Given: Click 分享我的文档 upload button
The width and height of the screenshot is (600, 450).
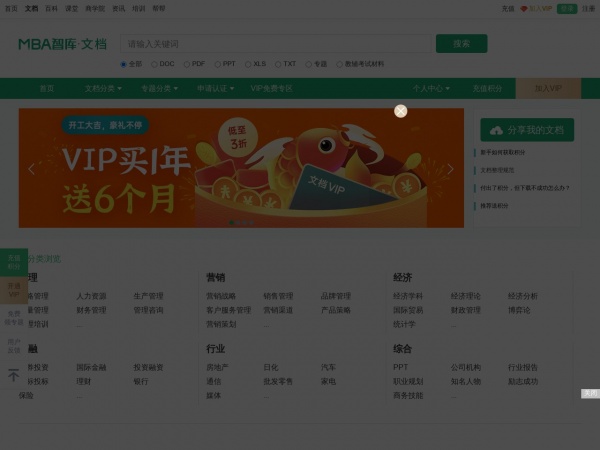Looking at the screenshot, I should click(527, 130).
